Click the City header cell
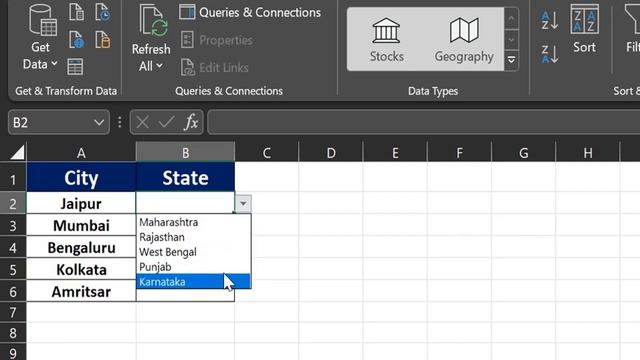640x360 pixels. tap(81, 178)
